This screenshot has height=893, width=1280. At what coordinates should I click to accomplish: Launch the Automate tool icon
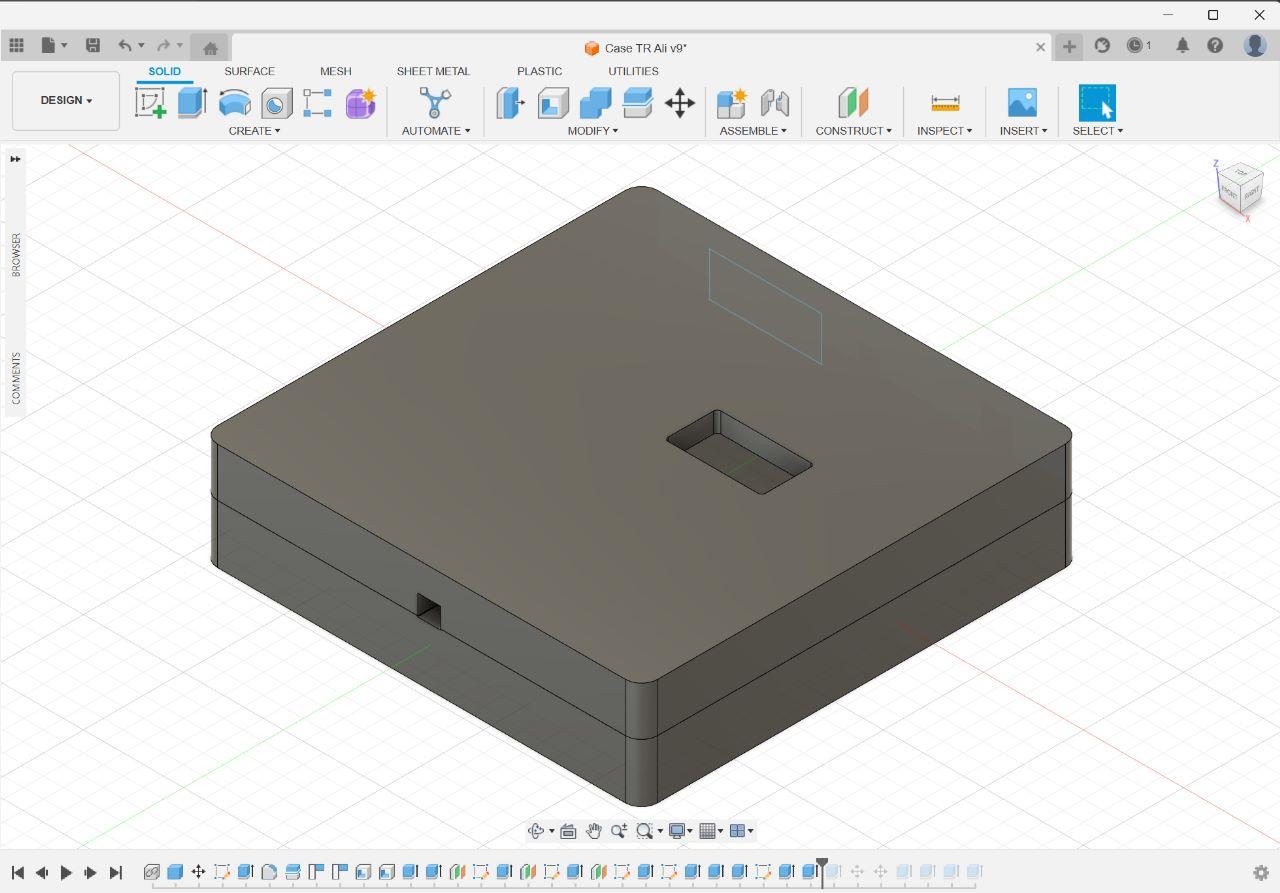click(x=435, y=103)
